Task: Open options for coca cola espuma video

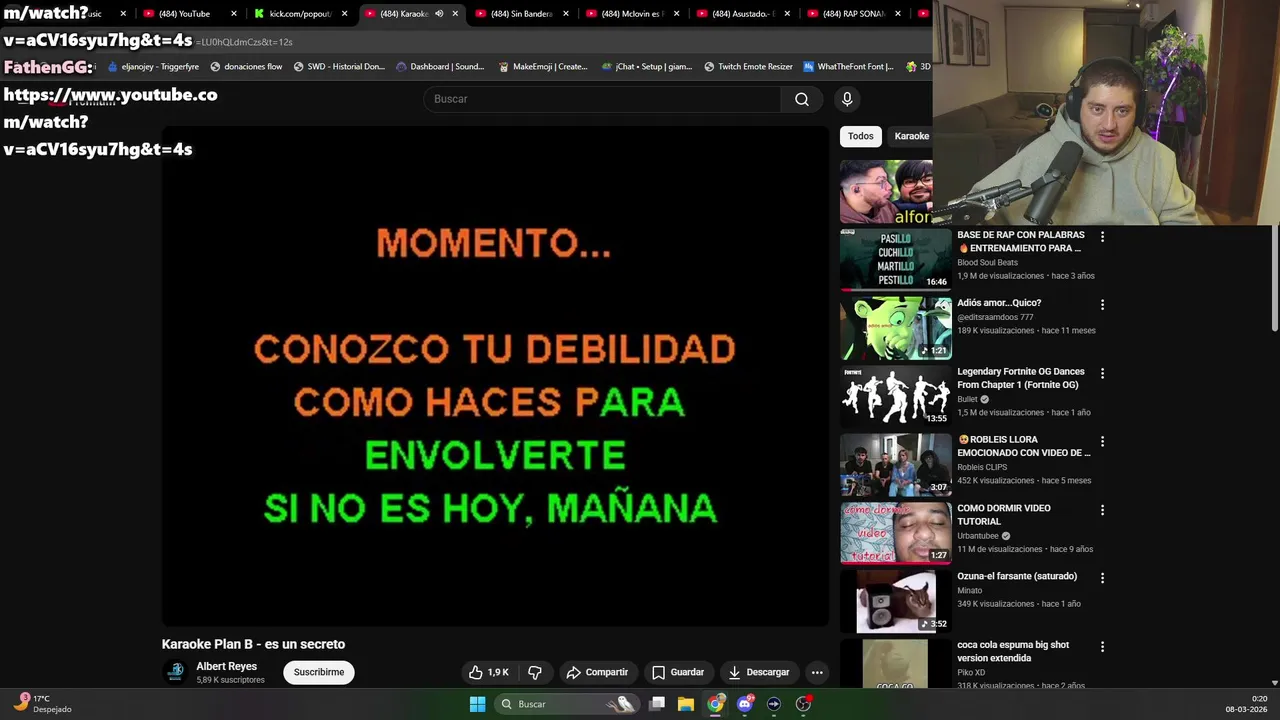Action: (1102, 647)
